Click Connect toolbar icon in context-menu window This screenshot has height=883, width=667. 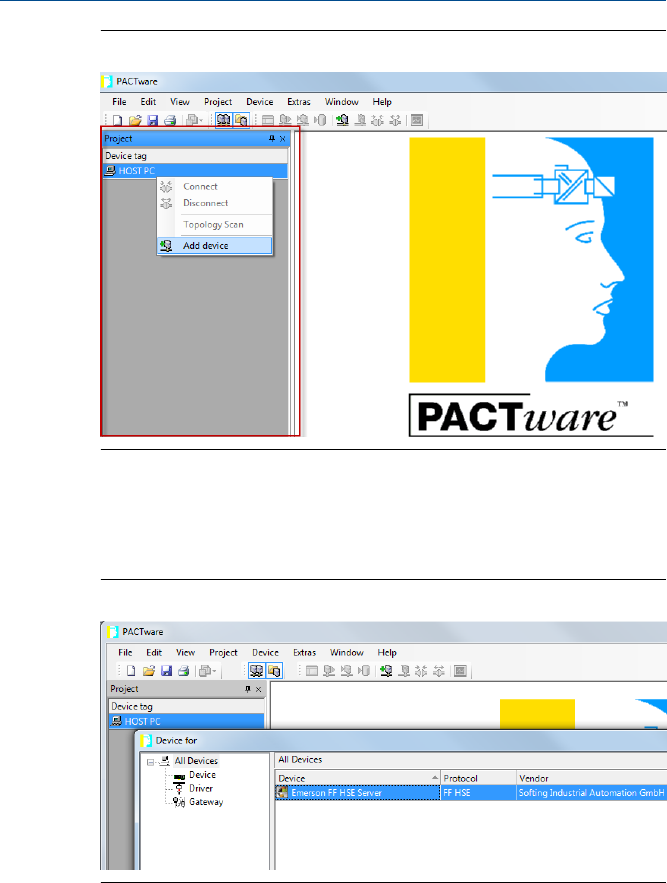pyautogui.click(x=377, y=120)
